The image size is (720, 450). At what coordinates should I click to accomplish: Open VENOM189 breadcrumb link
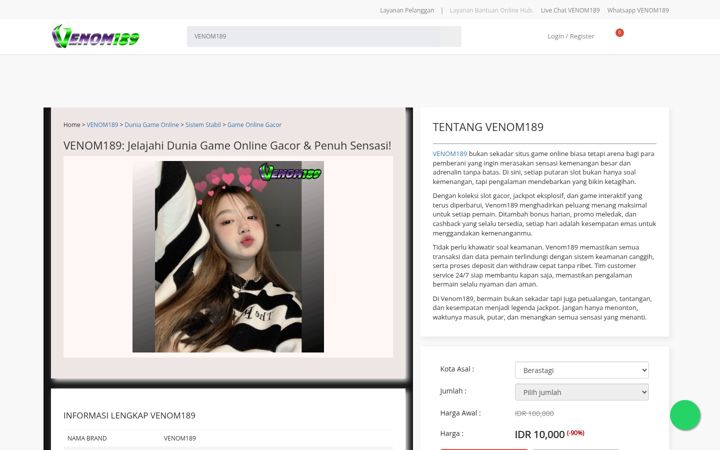(x=102, y=124)
